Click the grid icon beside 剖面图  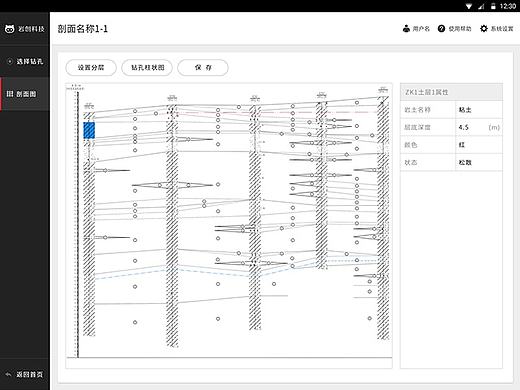(10, 94)
